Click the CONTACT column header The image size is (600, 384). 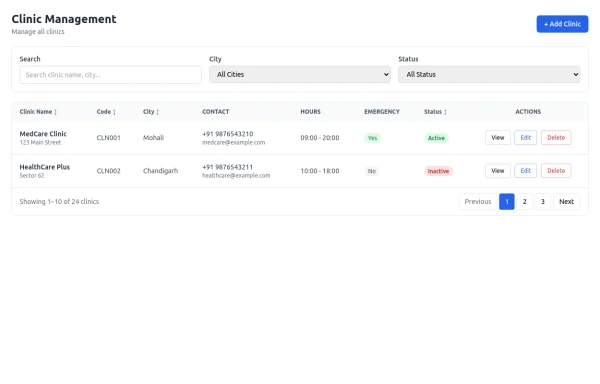click(215, 112)
